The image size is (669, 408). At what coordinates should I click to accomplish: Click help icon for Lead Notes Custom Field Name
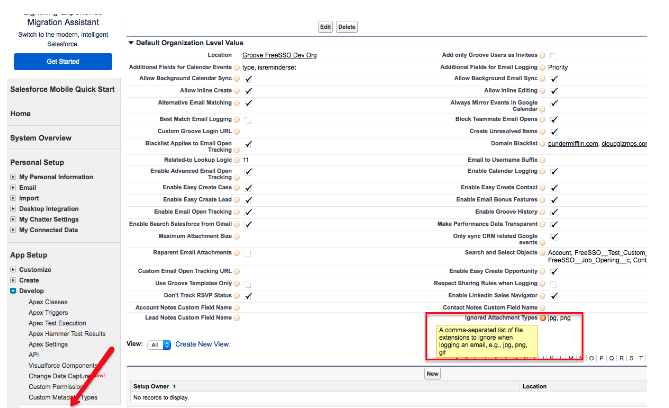(x=236, y=318)
